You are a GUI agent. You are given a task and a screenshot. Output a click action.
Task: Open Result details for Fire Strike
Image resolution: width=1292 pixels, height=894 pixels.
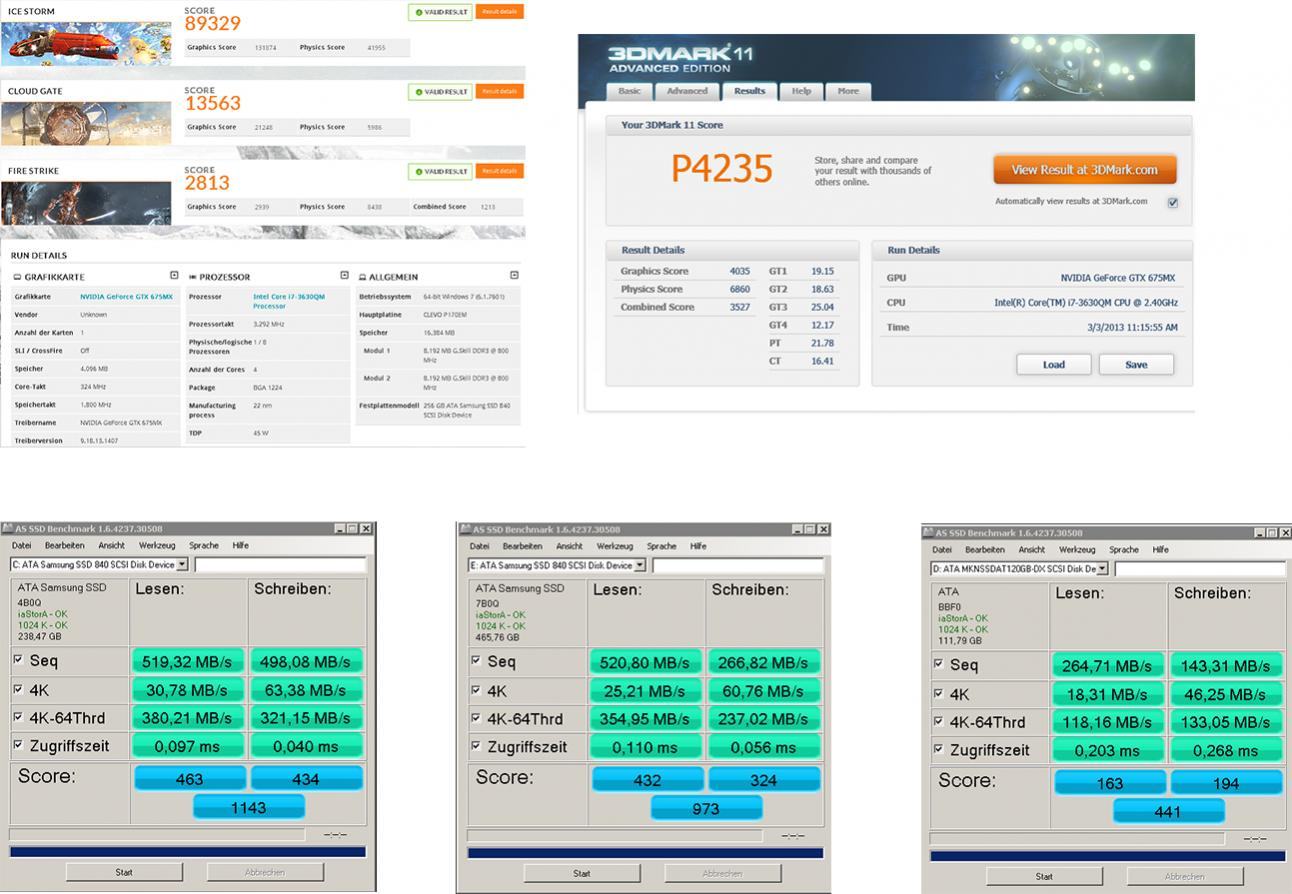coord(499,172)
